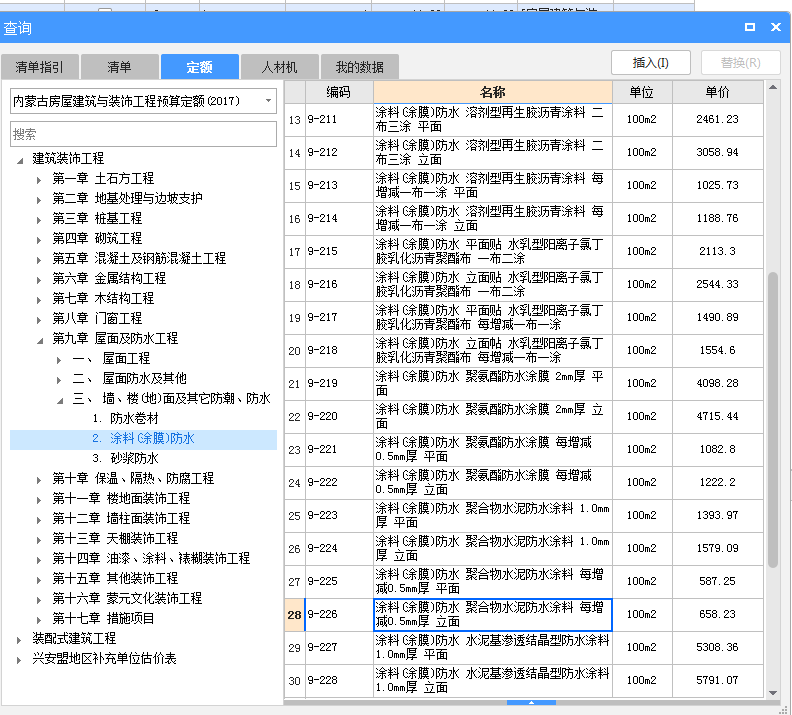Click the 插入(I) button

[x=651, y=63]
